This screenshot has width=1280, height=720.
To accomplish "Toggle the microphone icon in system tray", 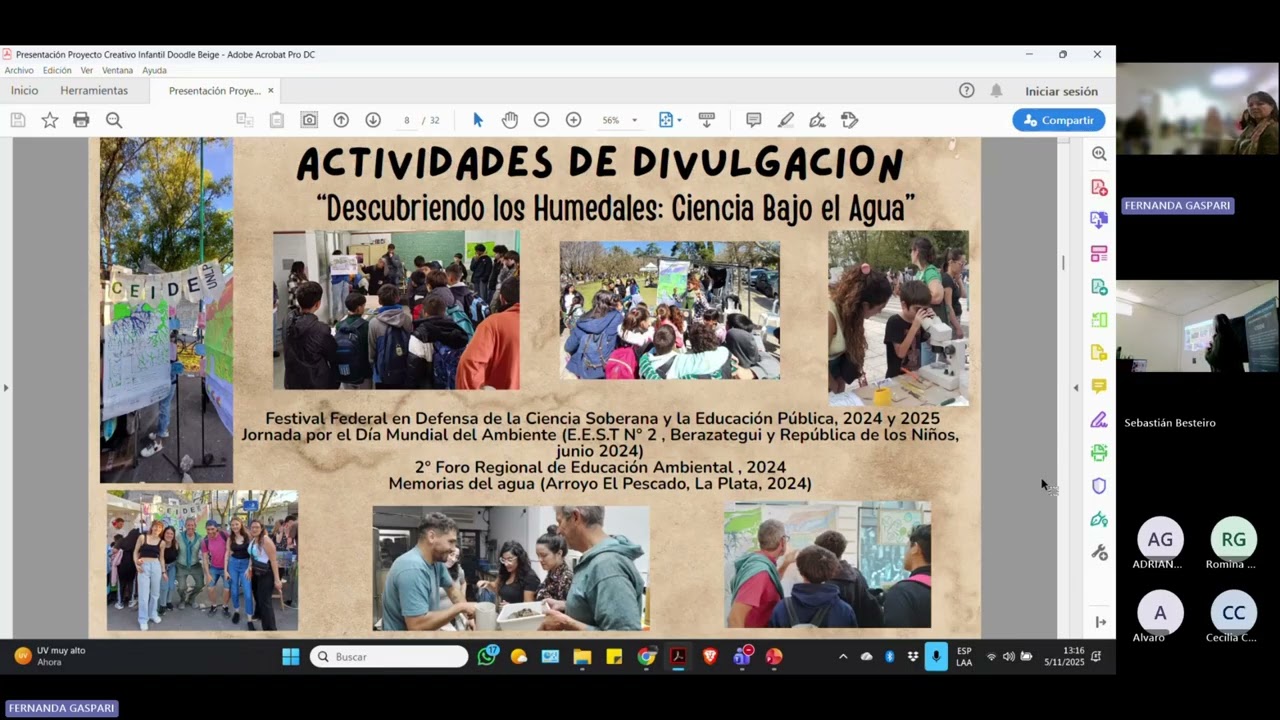I will point(936,657).
